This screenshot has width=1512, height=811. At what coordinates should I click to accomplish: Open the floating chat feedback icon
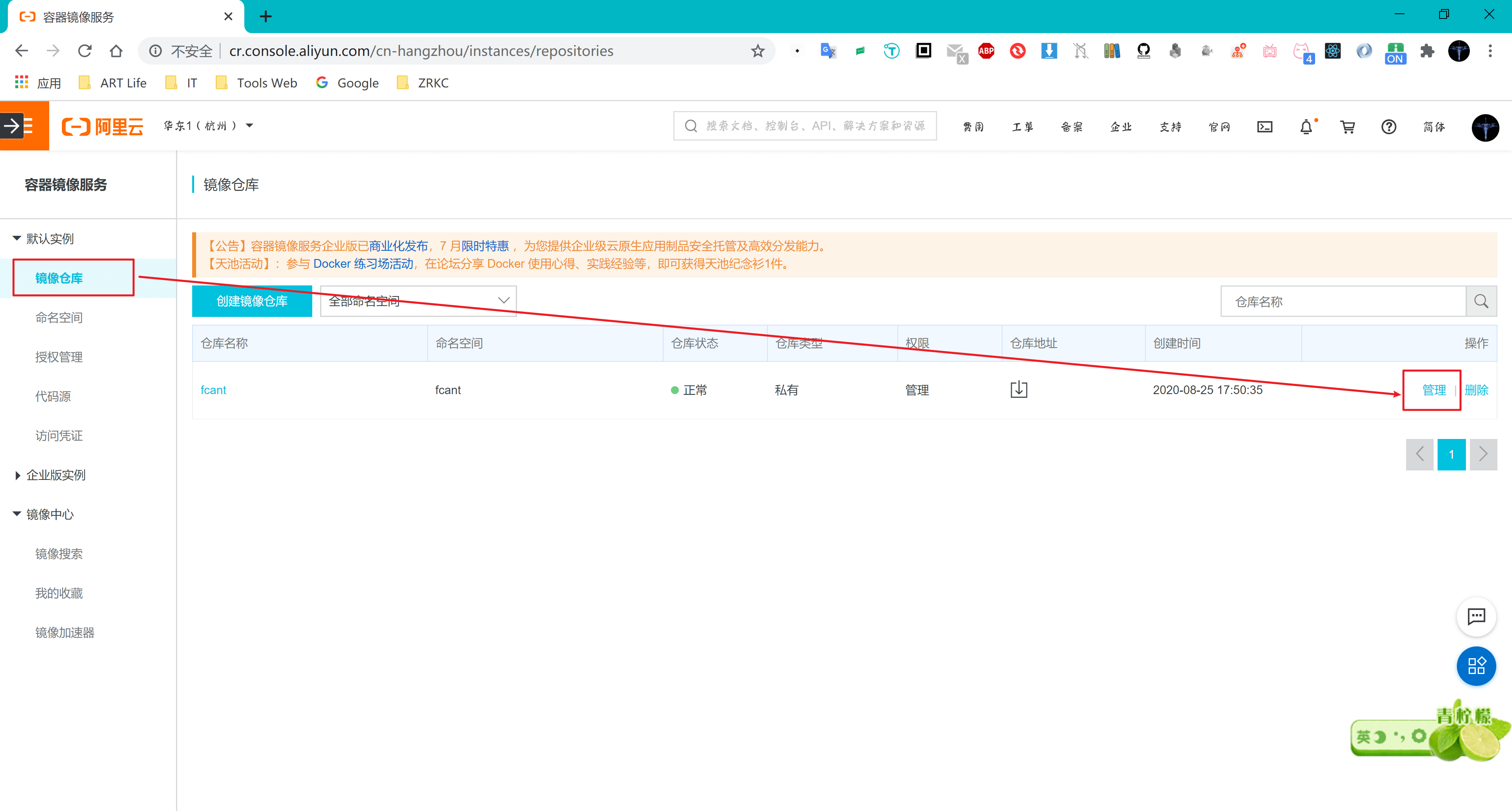click(1476, 616)
